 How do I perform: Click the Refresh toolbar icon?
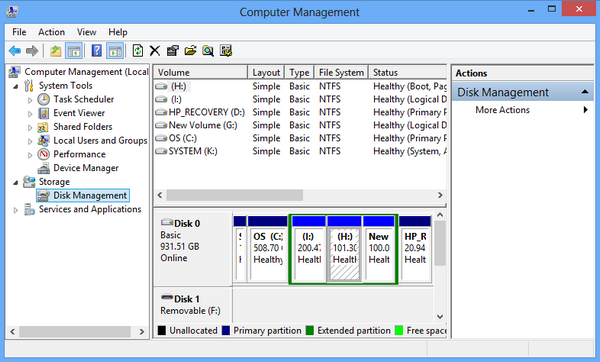138,51
